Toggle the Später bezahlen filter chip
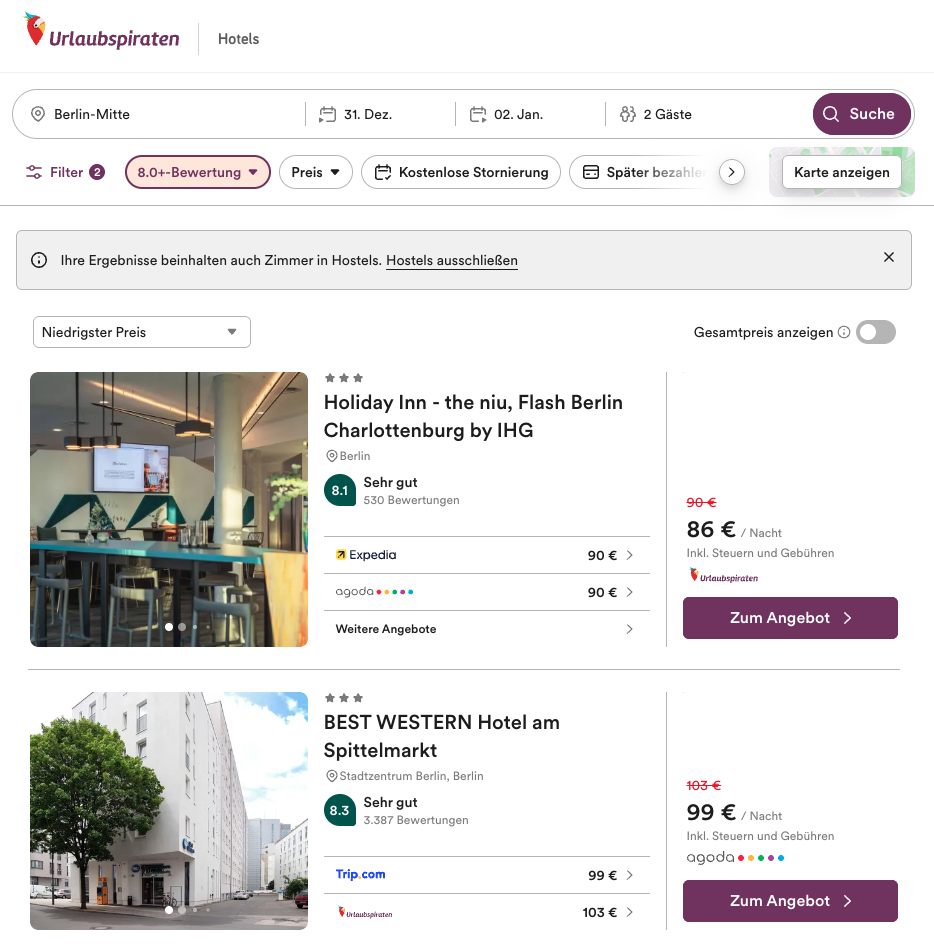This screenshot has height=951, width=934. coord(644,172)
